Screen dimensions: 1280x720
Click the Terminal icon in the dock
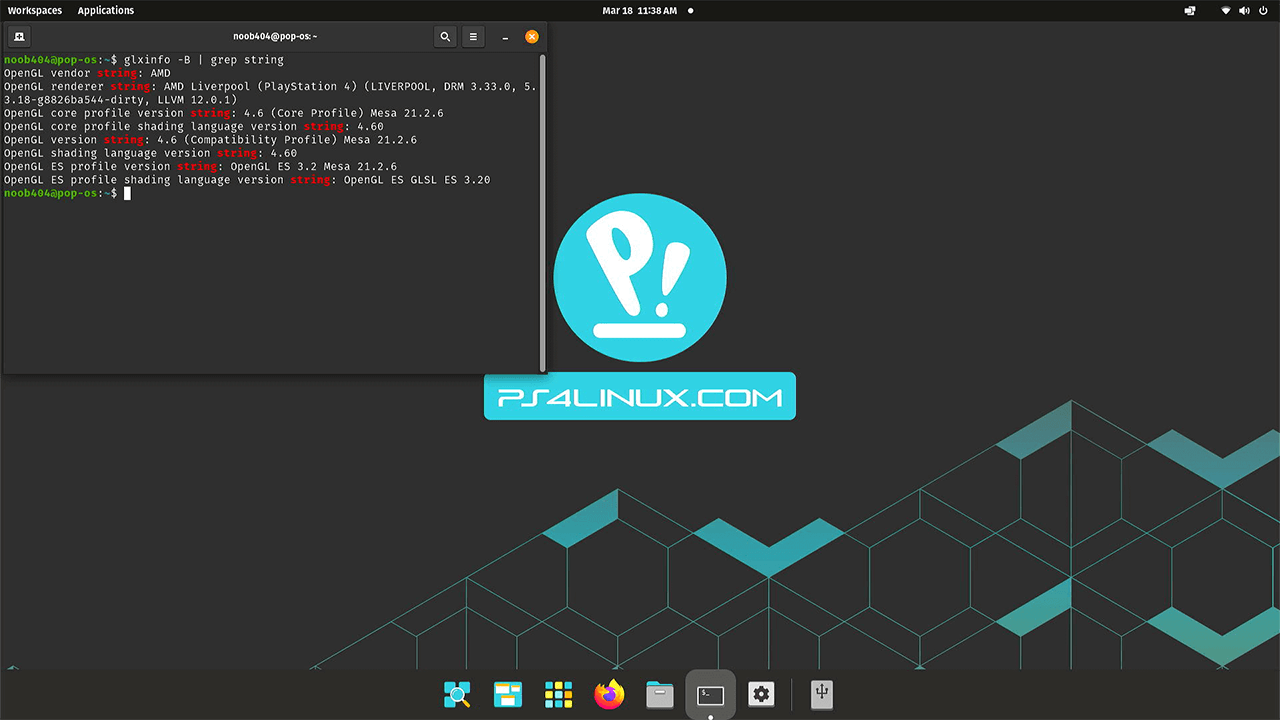(711, 694)
